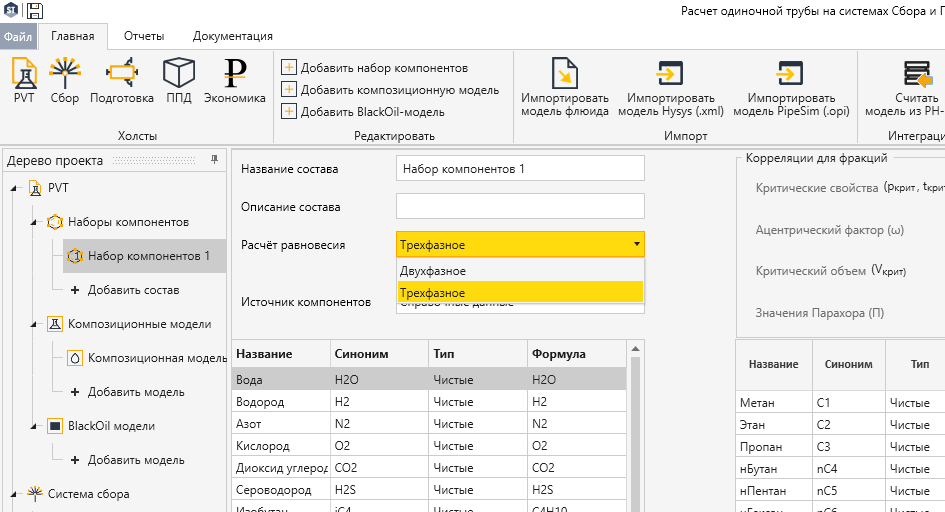Switch to the Документация tab

coord(233,36)
